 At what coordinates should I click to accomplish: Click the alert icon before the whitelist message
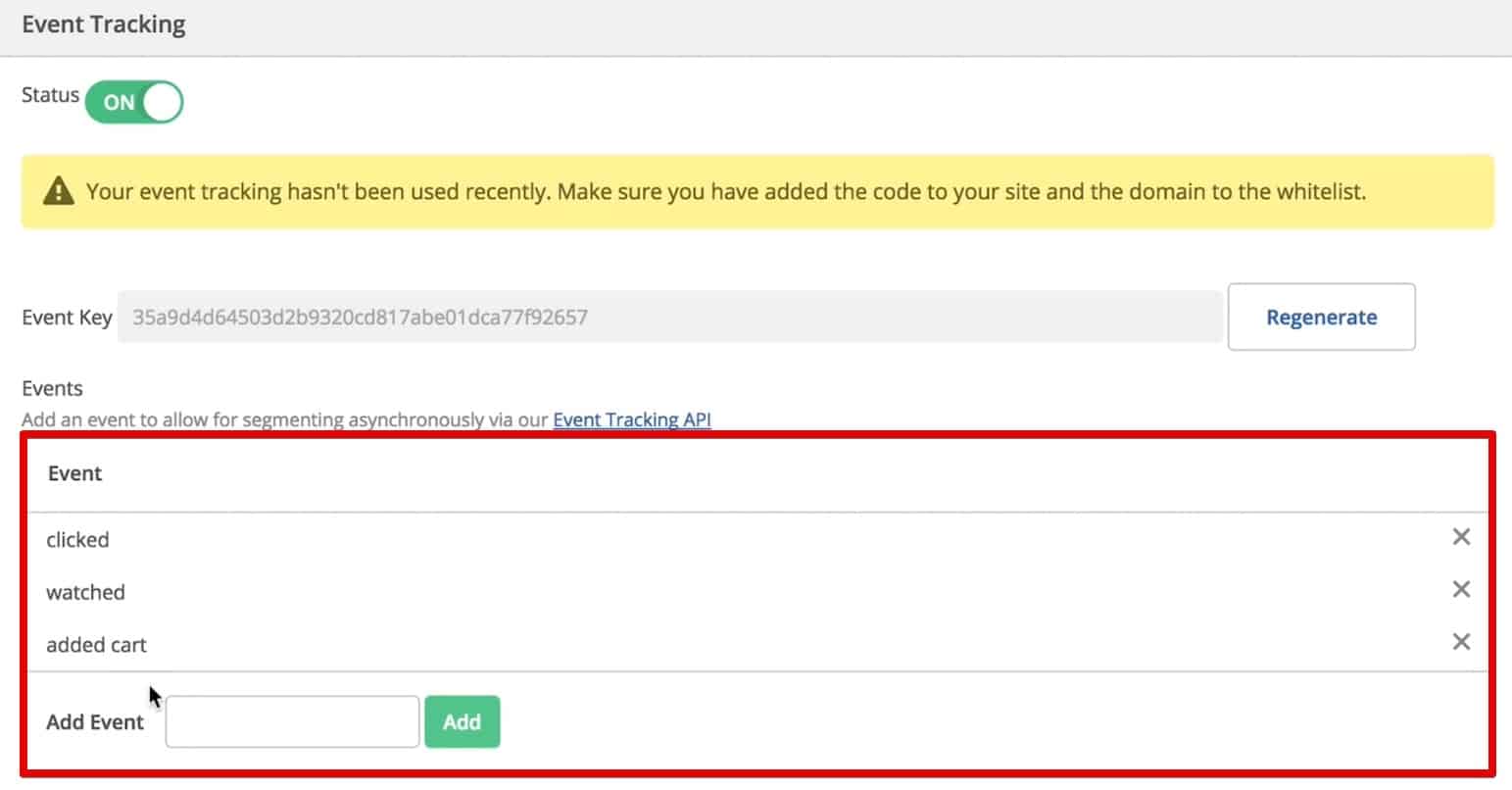(x=59, y=191)
